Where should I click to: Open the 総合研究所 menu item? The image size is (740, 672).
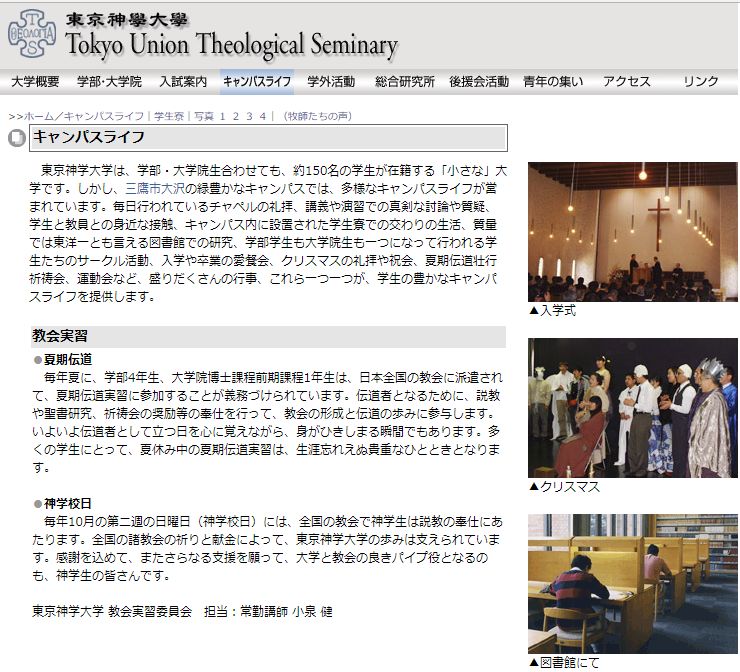point(405,82)
